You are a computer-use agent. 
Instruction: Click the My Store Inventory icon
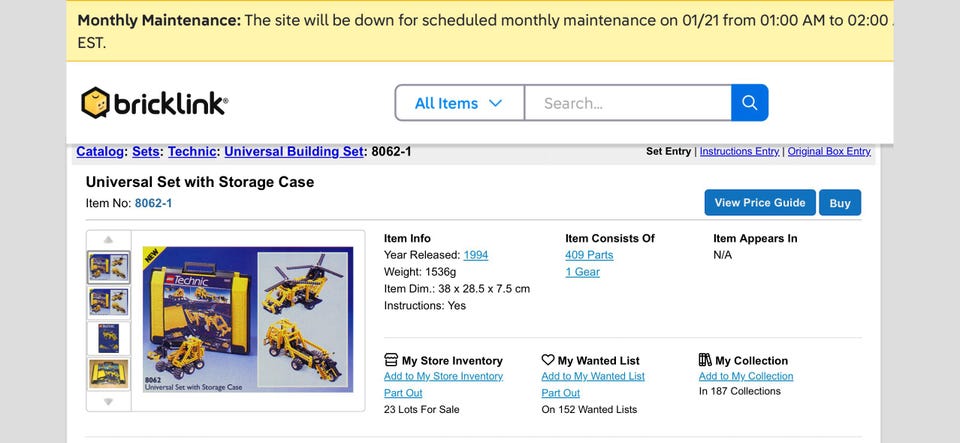[x=391, y=360]
